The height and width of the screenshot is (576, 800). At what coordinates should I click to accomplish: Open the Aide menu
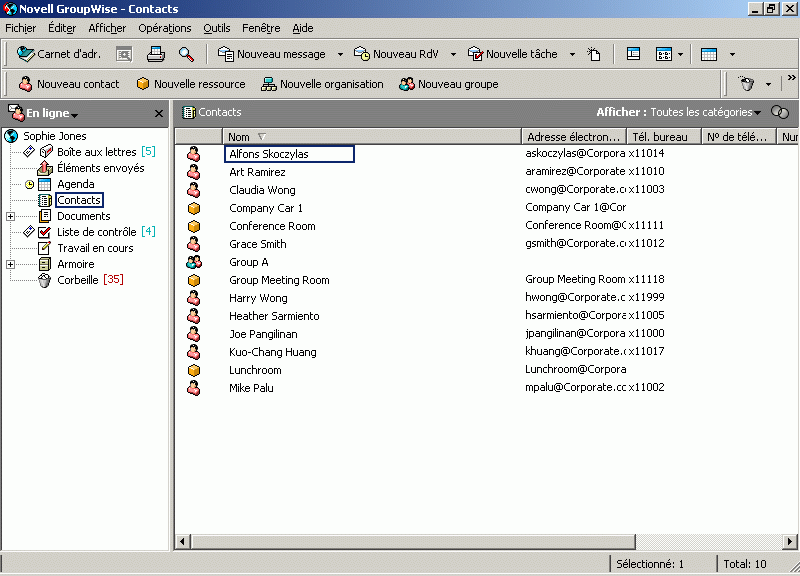303,28
